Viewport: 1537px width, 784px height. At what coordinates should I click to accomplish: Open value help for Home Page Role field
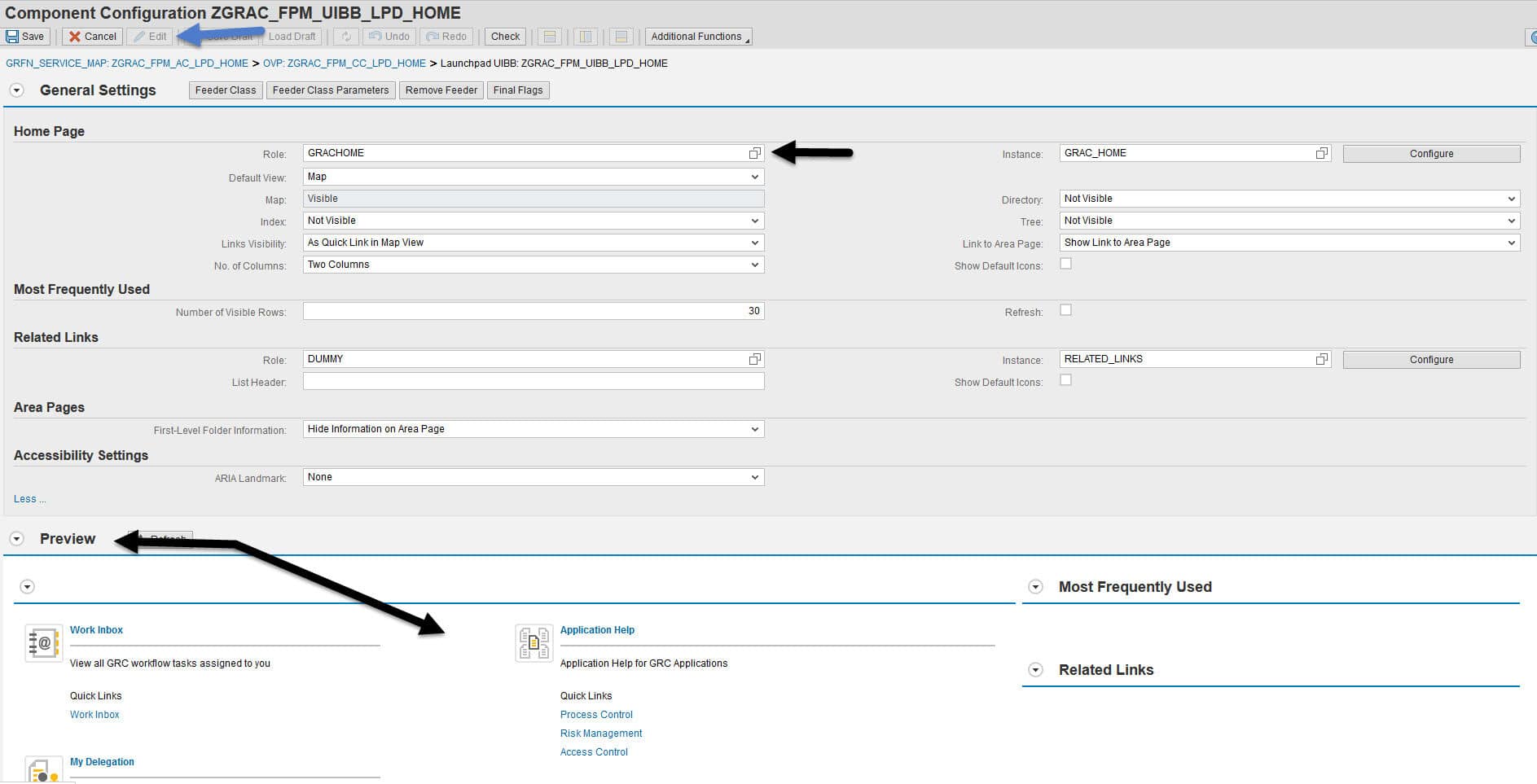click(755, 153)
